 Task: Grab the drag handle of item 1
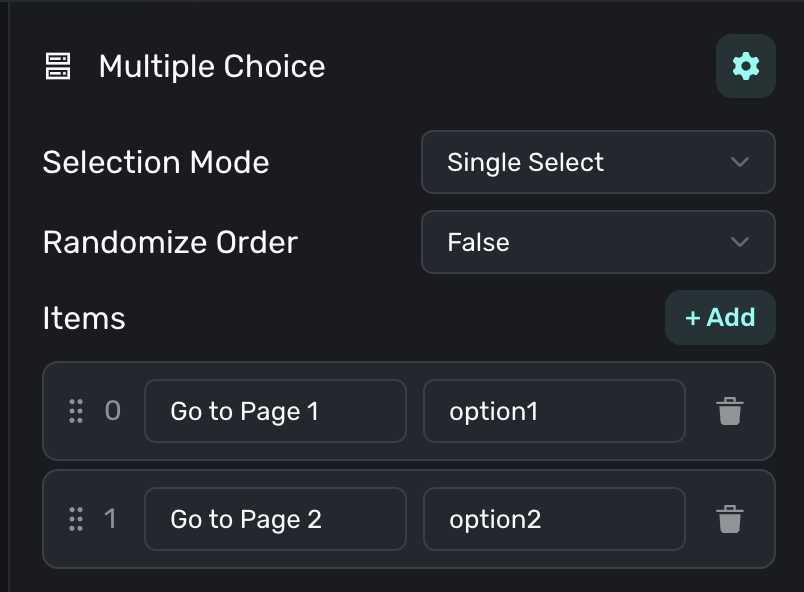(76, 519)
